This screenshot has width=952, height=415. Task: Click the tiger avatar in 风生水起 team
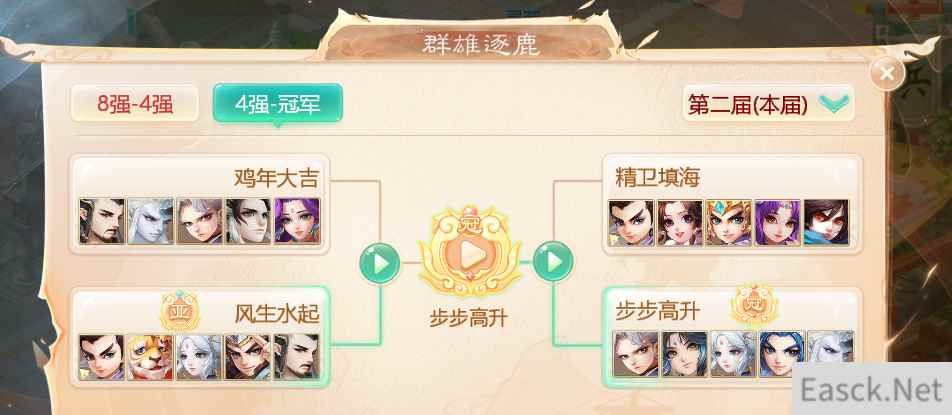coord(150,357)
